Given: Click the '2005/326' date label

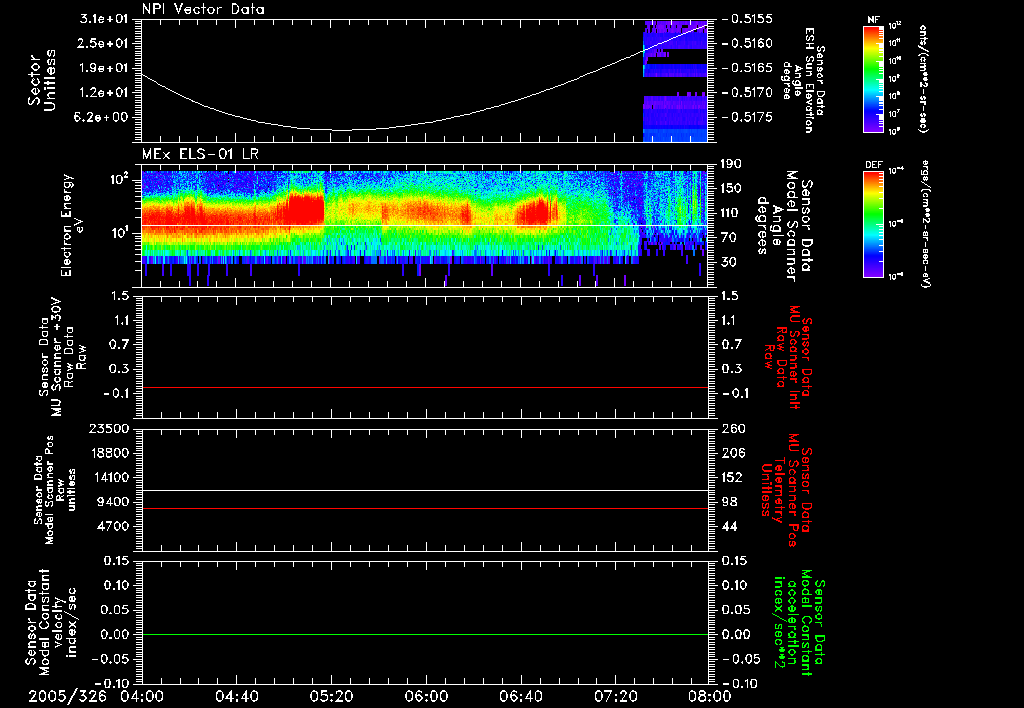Looking at the screenshot, I should (x=67, y=696).
